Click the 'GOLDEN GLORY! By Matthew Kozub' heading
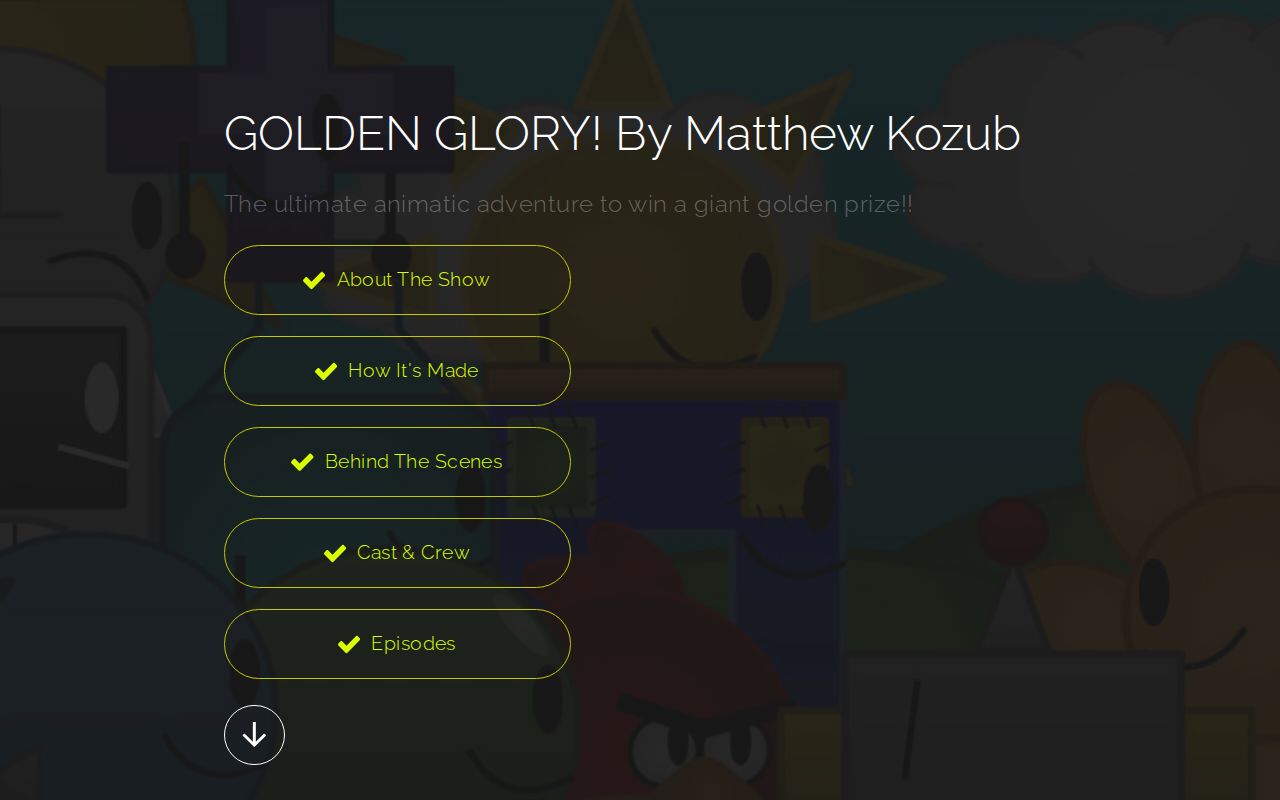This screenshot has height=800, width=1280. (x=621, y=134)
